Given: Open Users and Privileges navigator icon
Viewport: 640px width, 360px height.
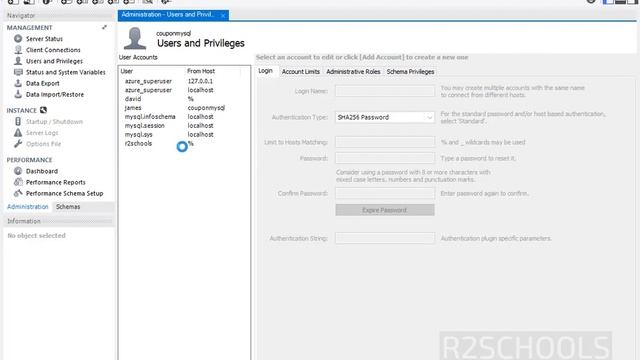Looking at the screenshot, I should pos(18,61).
